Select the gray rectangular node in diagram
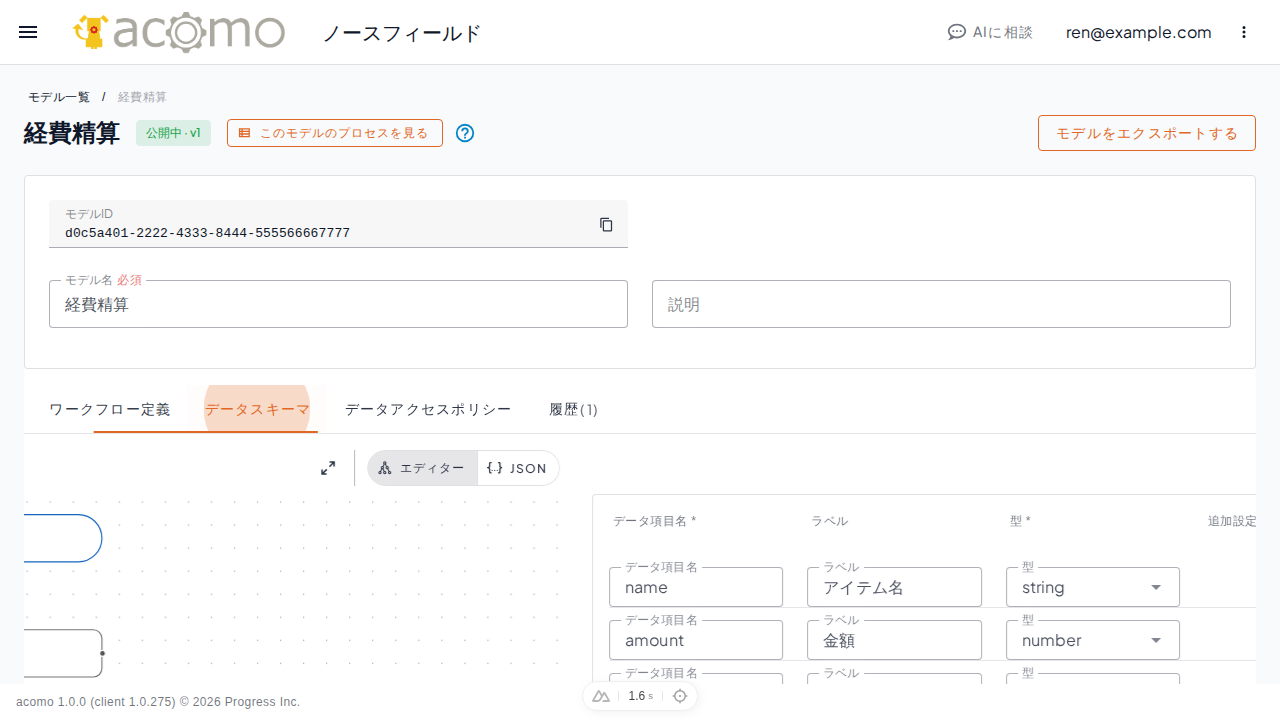 [x=63, y=653]
